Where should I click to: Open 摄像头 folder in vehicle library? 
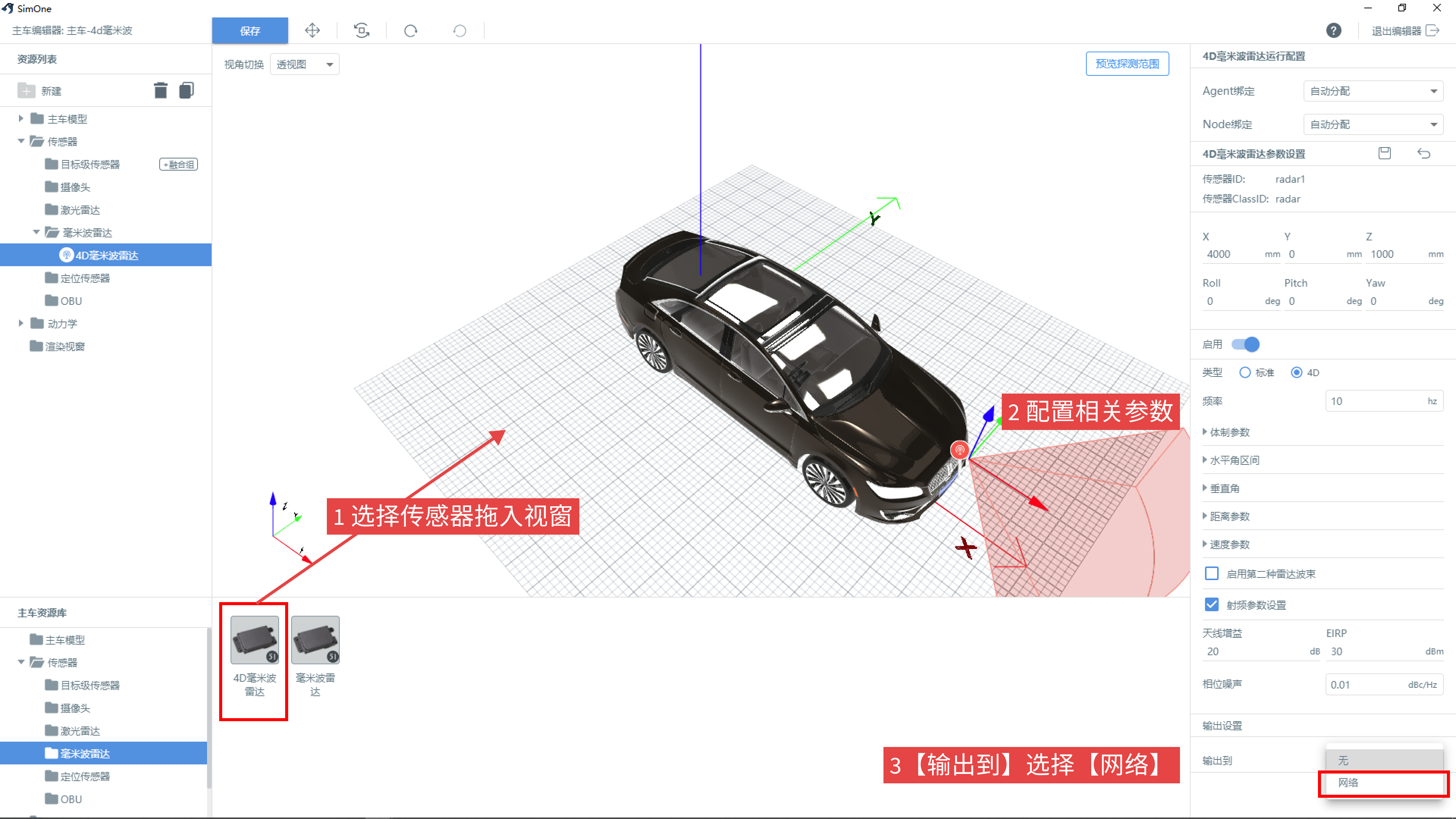[68, 708]
